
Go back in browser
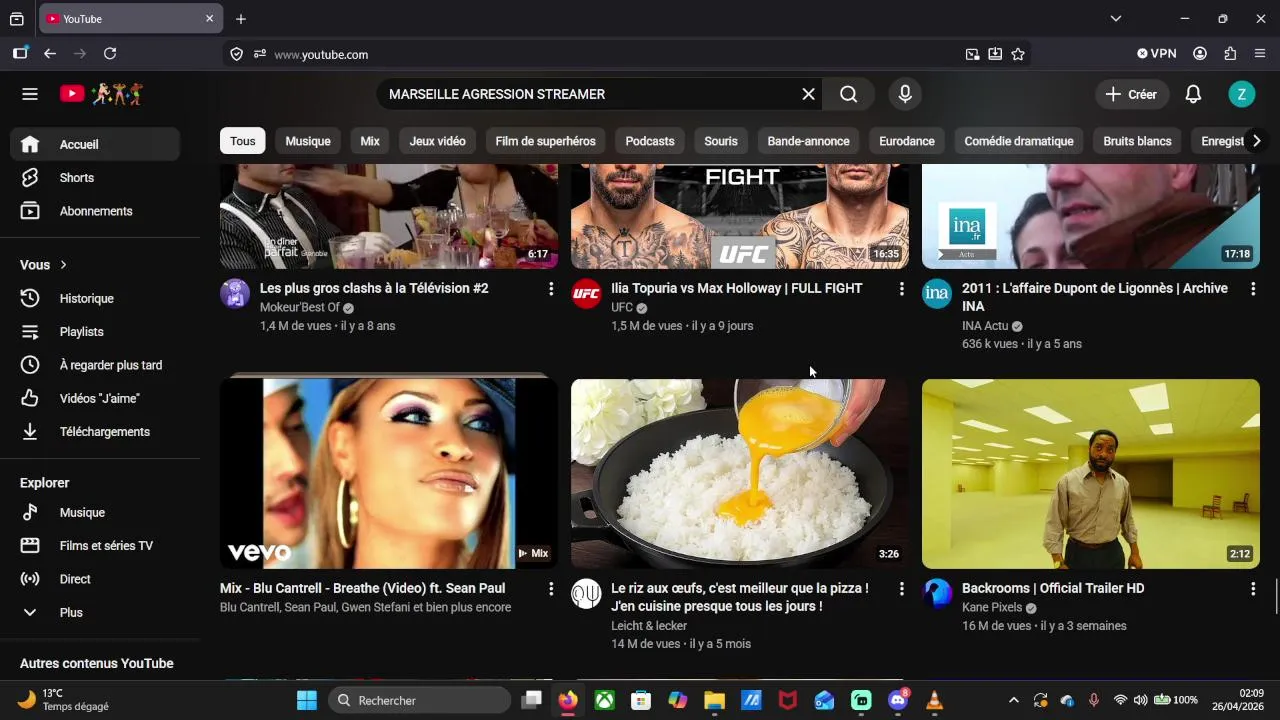[x=50, y=54]
